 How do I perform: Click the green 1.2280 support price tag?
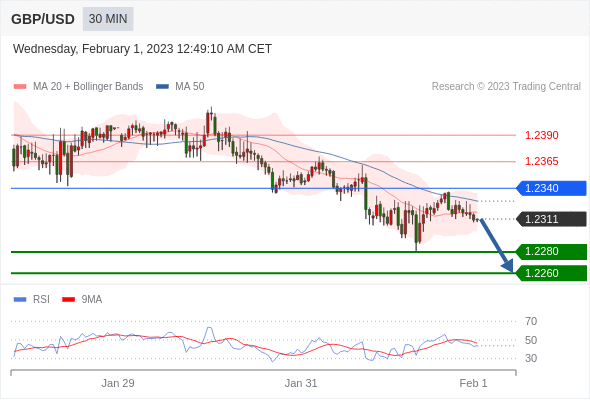(x=551, y=251)
